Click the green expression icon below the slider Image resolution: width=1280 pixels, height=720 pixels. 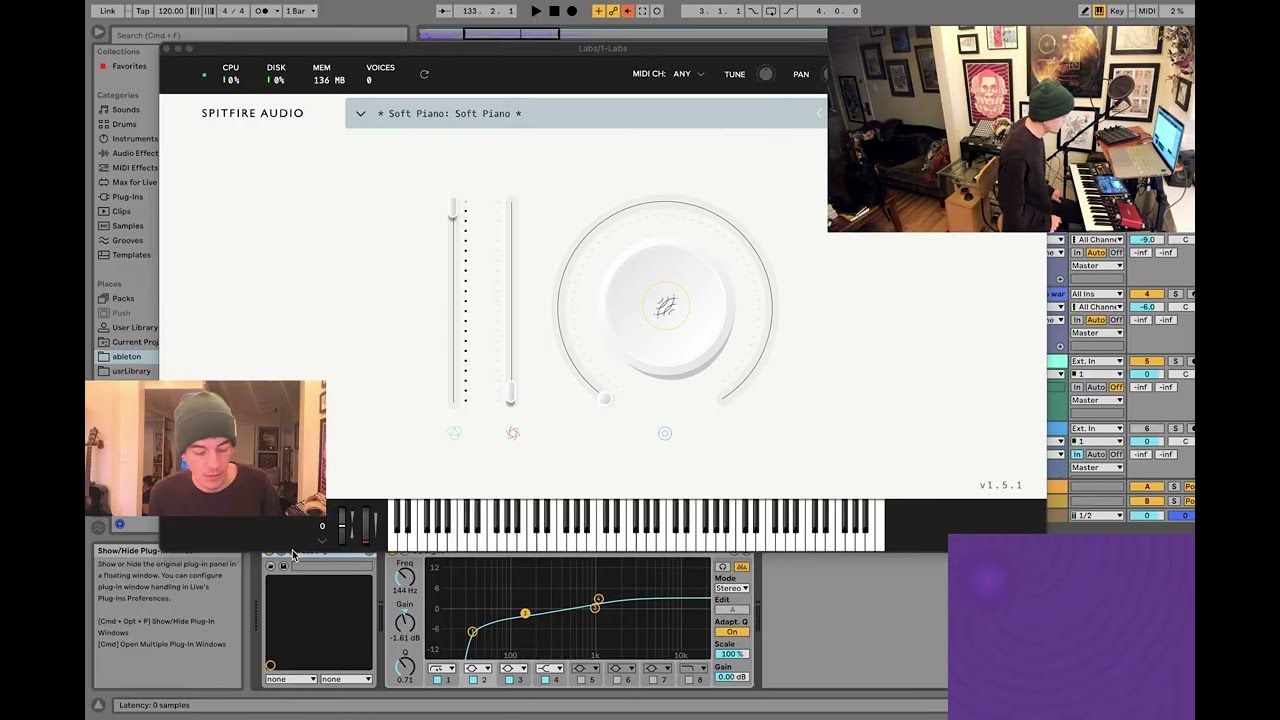454,433
